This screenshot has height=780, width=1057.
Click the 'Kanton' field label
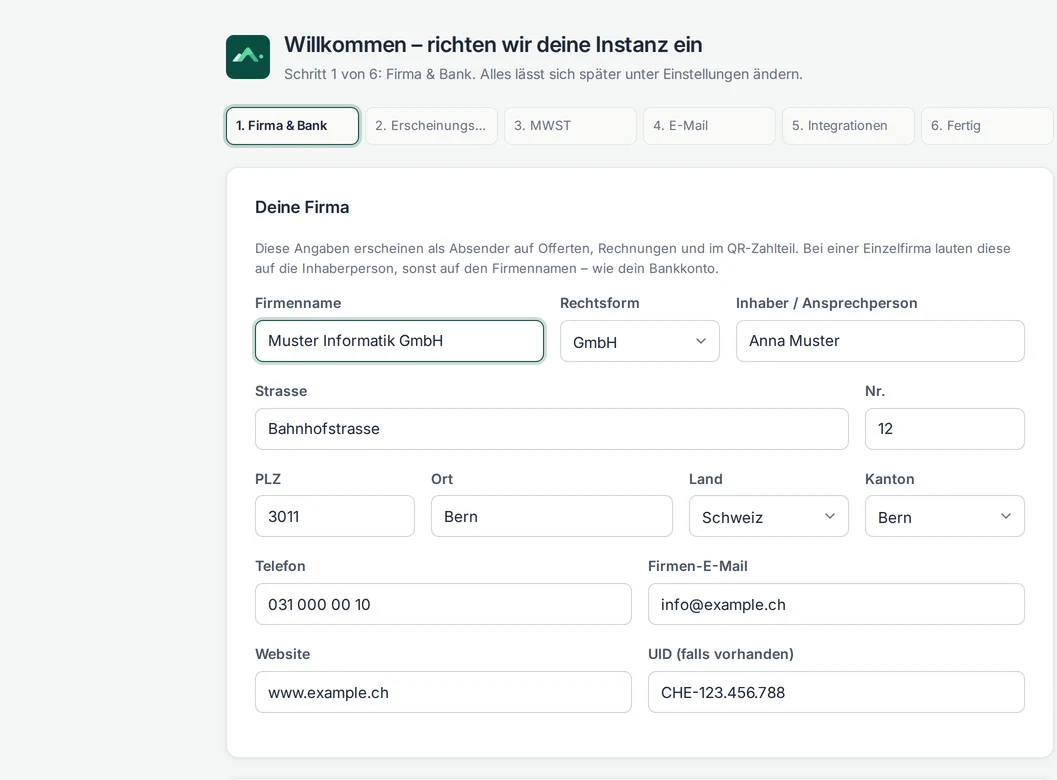point(889,479)
